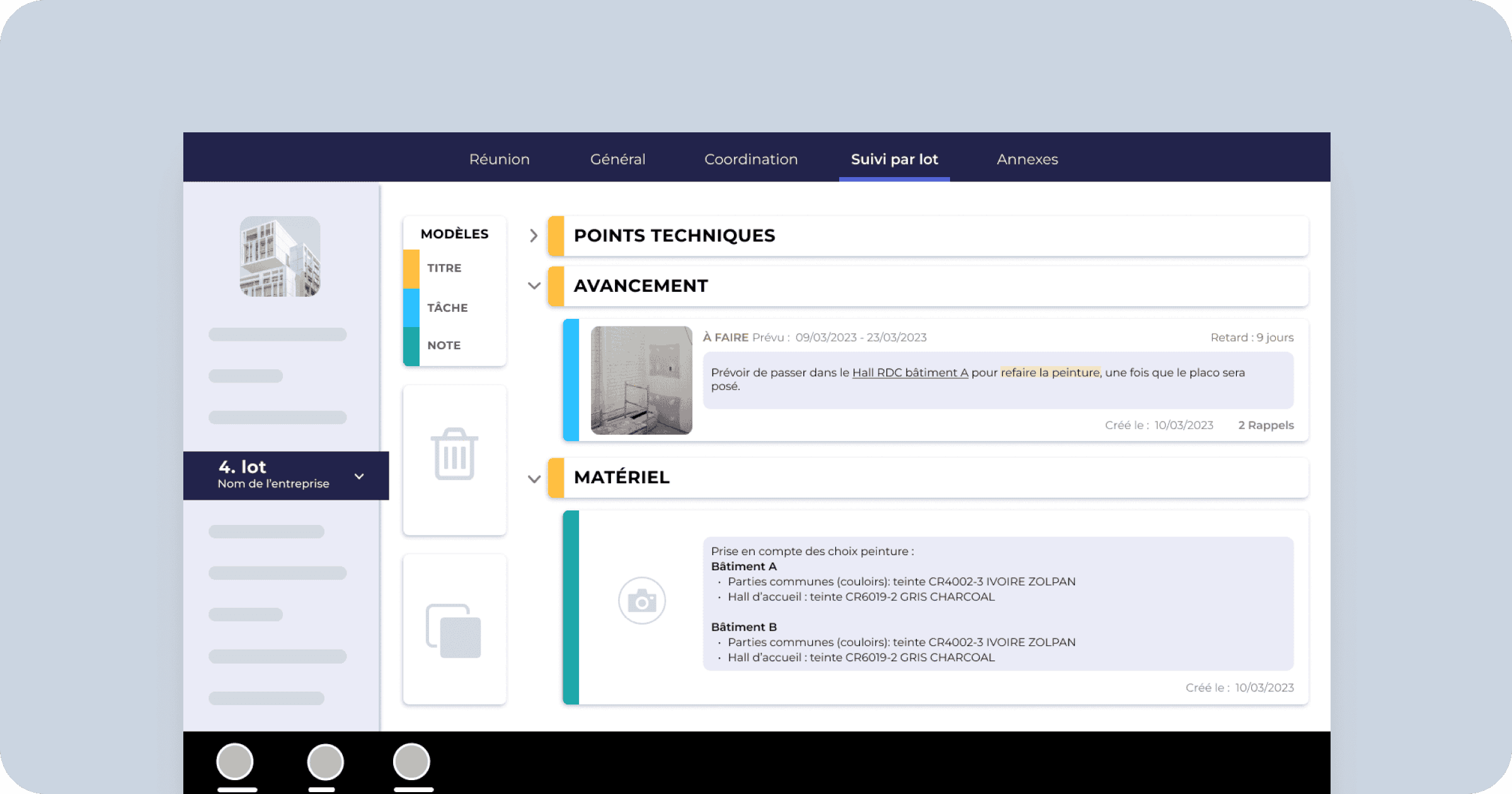Expand the Points Techniques section

pos(534,236)
